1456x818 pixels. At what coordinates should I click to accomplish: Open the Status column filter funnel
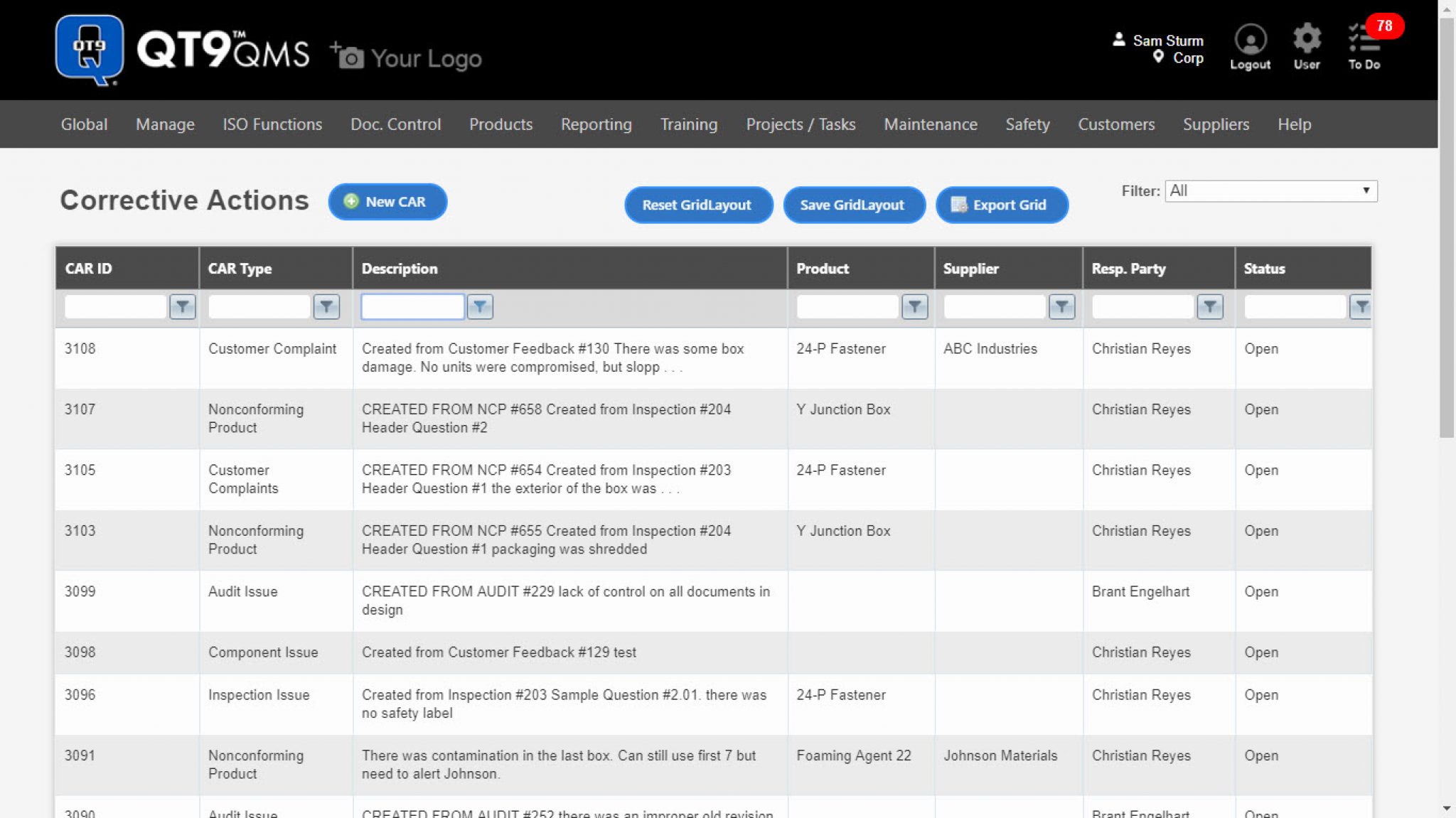[1362, 306]
